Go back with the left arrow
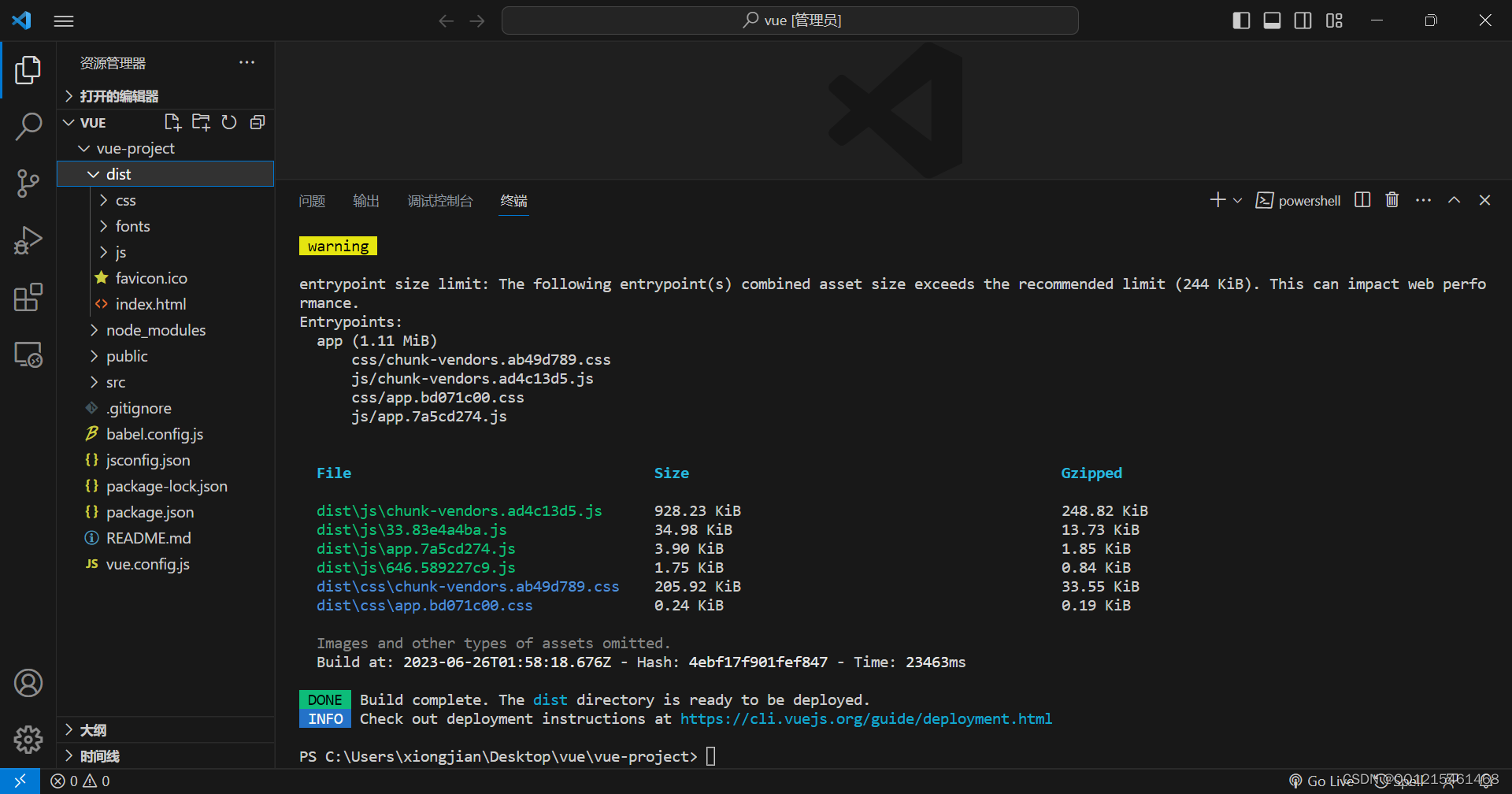Viewport: 1512px width, 794px height. [x=446, y=21]
